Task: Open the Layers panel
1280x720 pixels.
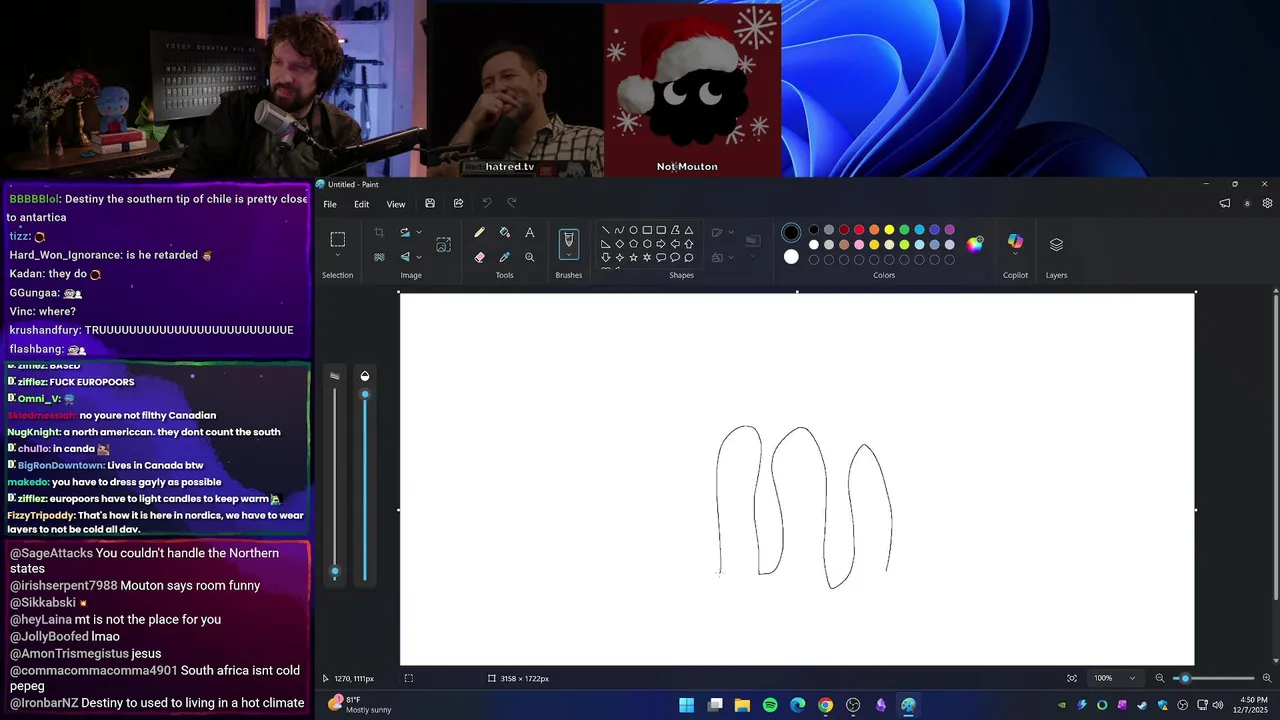Action: [x=1056, y=244]
